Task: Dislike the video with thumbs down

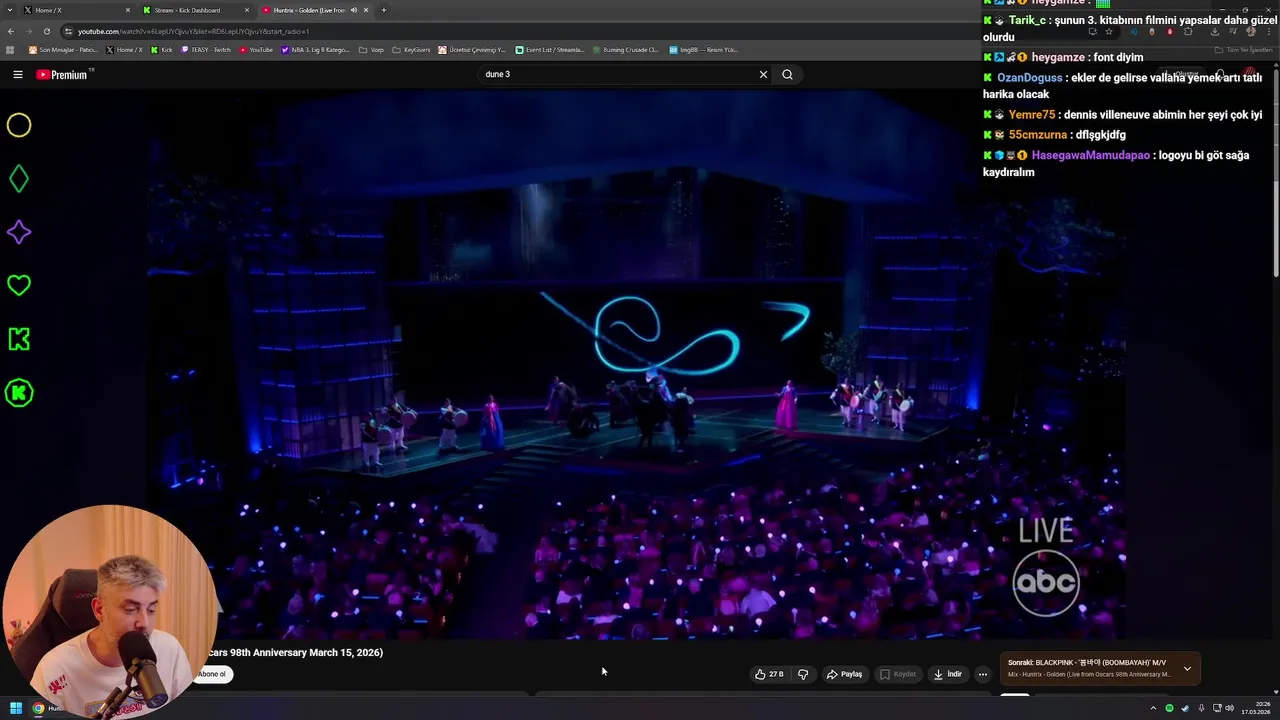Action: point(802,674)
